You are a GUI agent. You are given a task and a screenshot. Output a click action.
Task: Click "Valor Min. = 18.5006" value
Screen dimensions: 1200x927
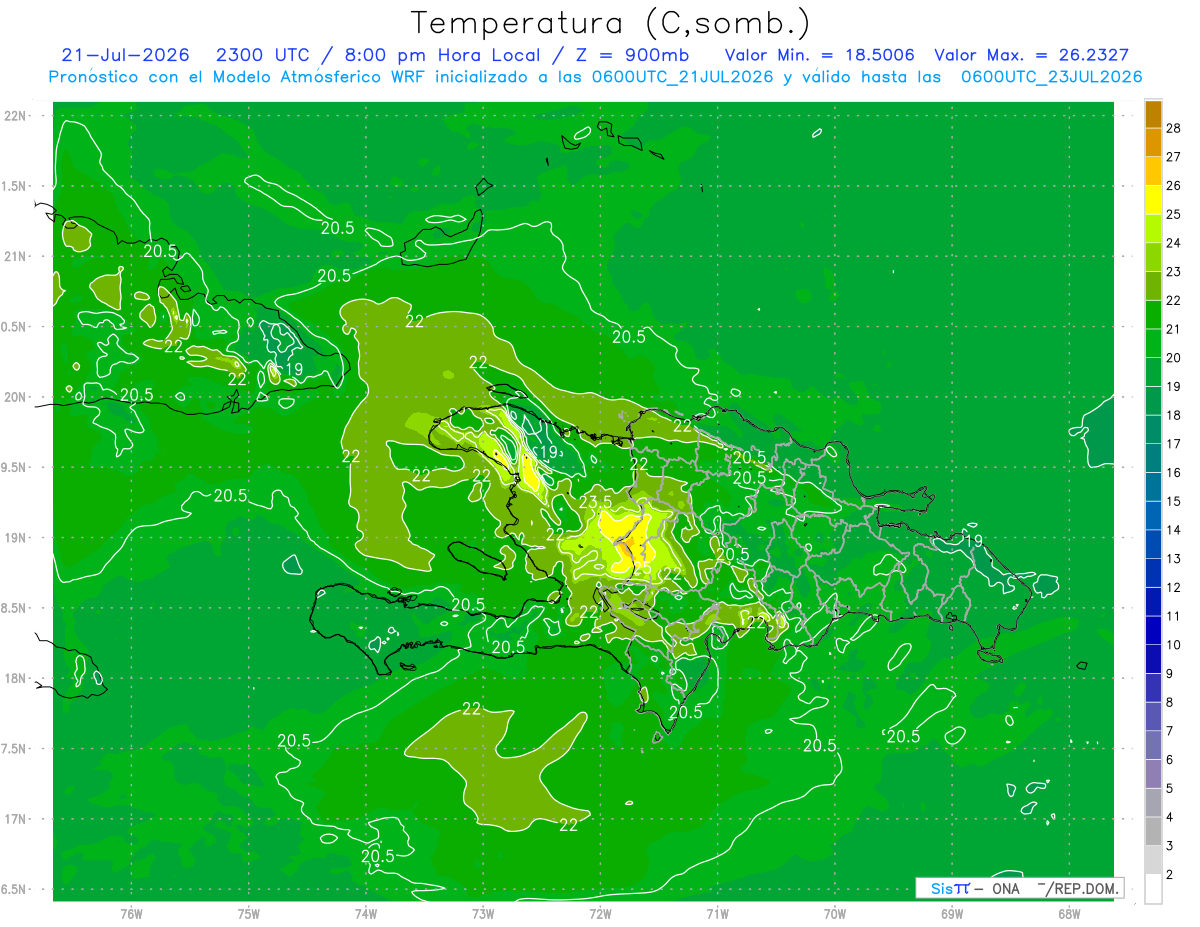point(819,55)
